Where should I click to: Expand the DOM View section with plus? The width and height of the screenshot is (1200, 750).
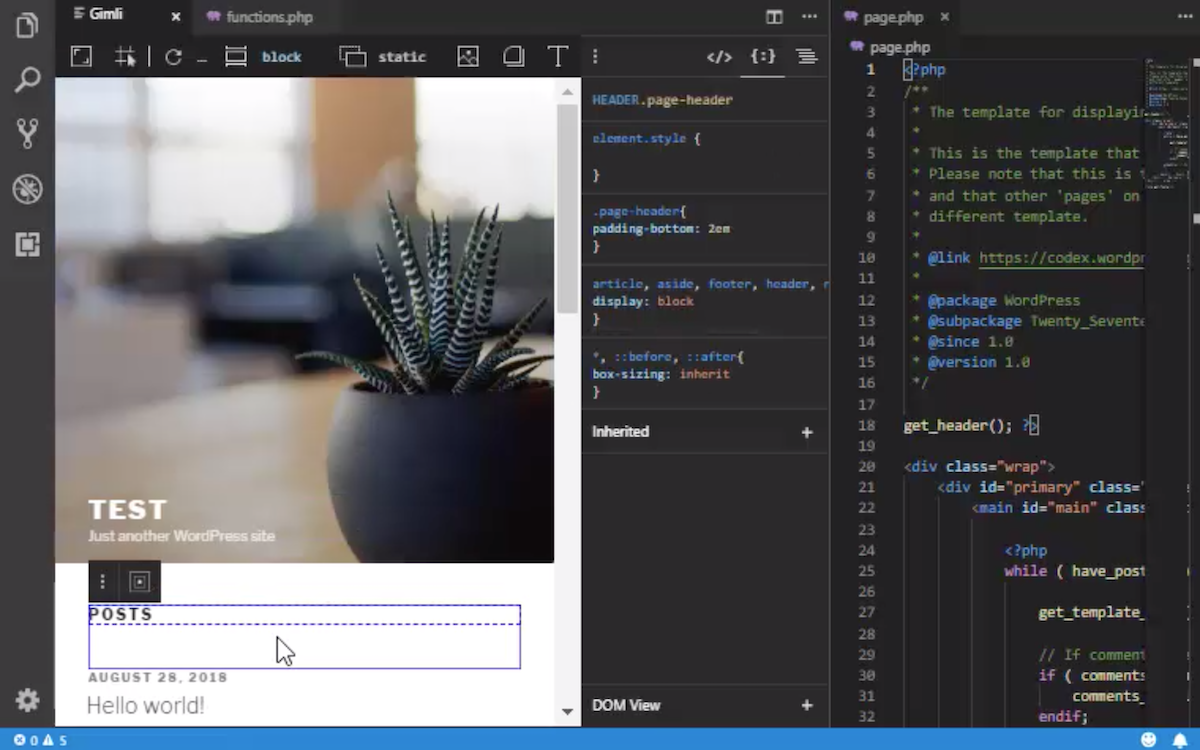coord(807,705)
